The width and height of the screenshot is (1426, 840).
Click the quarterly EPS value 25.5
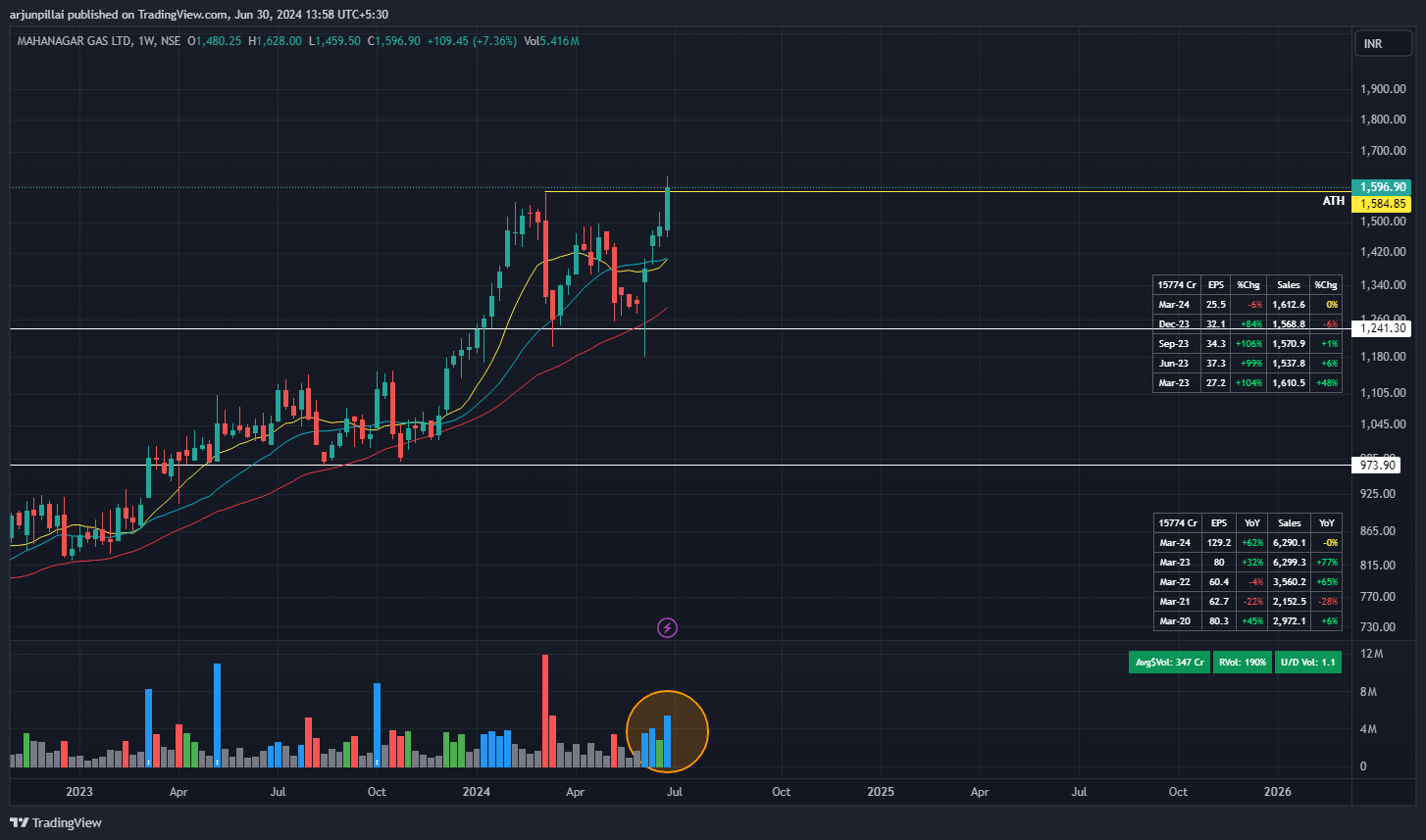pos(1216,305)
